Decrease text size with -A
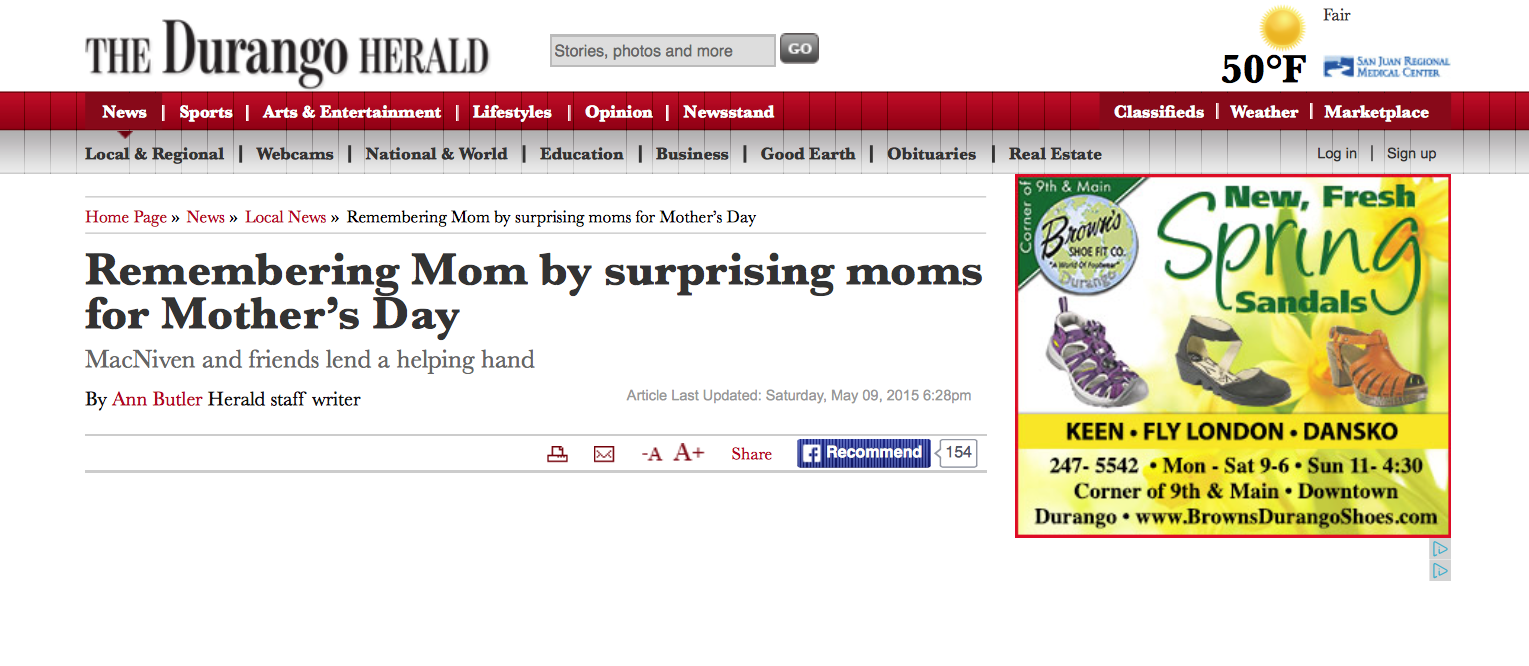Screen dimensions: 1529x666 click(x=652, y=454)
